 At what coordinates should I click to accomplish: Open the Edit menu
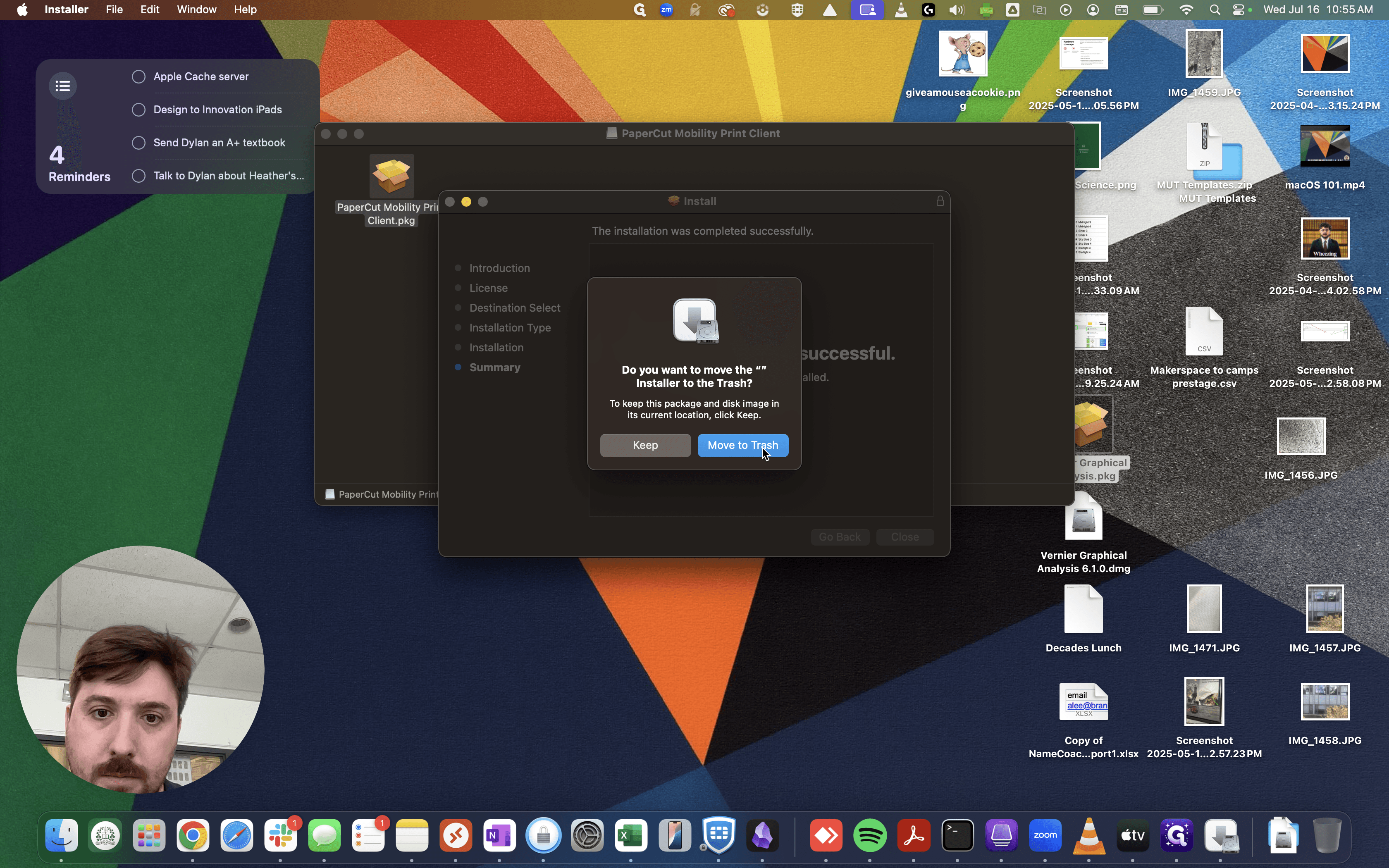150,10
